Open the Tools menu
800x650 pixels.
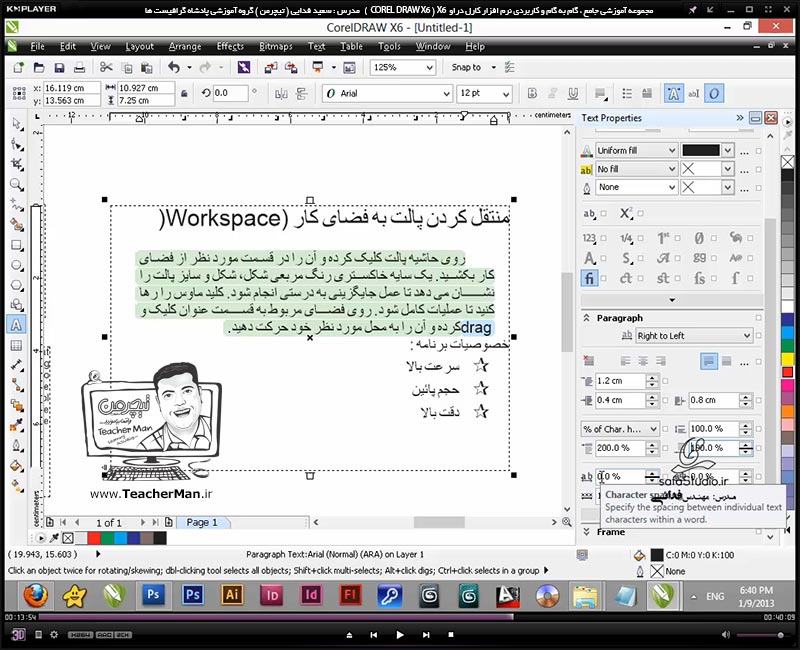coord(389,46)
